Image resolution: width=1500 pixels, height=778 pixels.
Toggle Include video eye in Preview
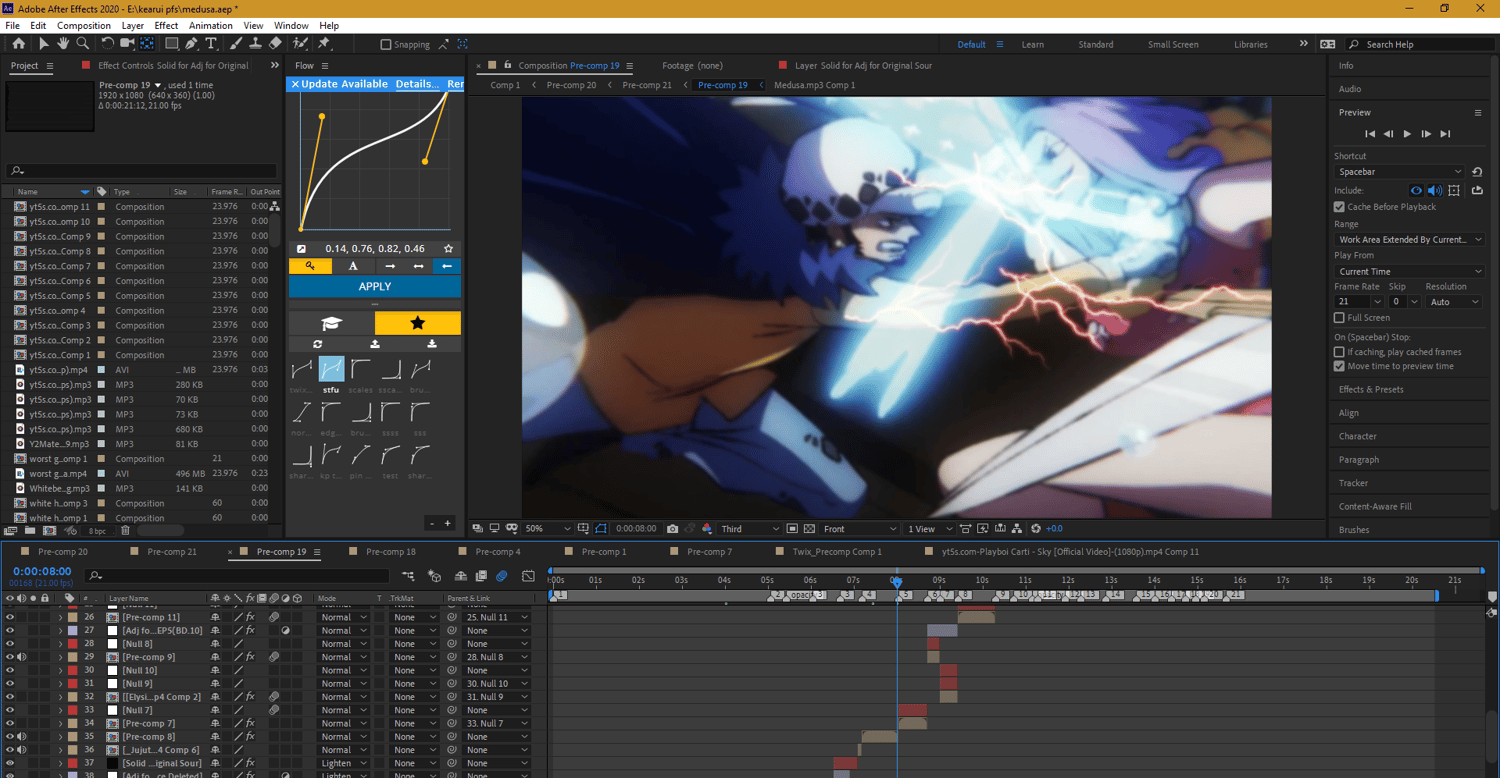point(1416,190)
